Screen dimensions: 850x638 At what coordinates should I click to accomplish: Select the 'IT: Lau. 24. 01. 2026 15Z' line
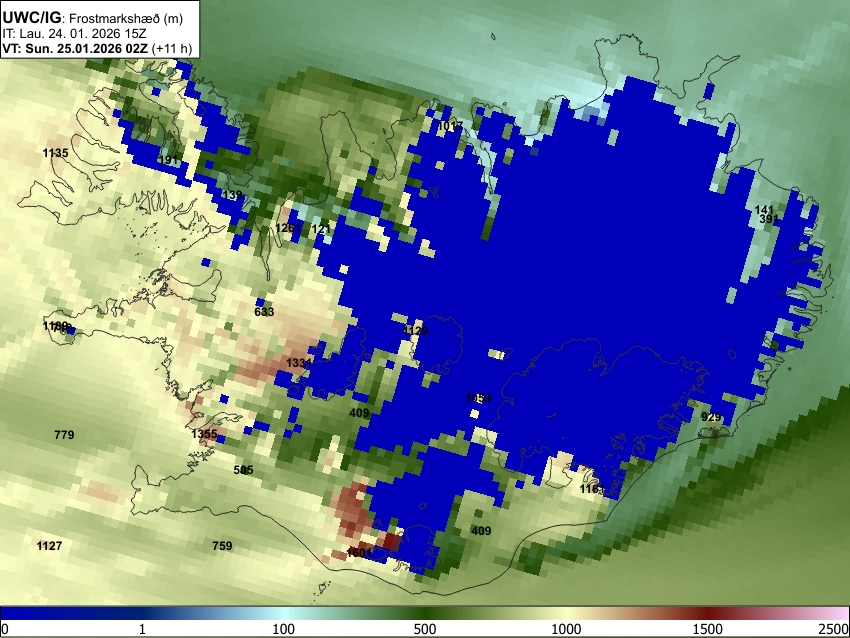74,34
